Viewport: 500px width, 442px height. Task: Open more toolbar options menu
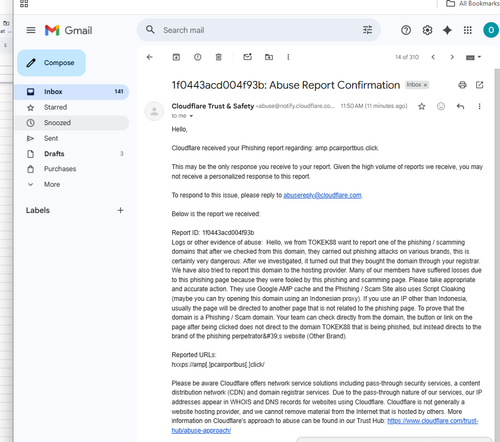[288, 57]
